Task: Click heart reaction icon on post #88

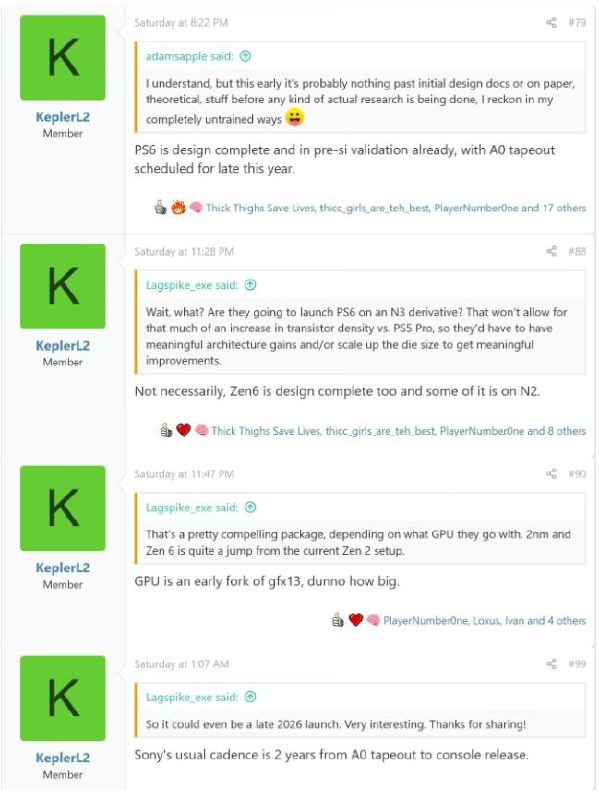Action: click(183, 430)
